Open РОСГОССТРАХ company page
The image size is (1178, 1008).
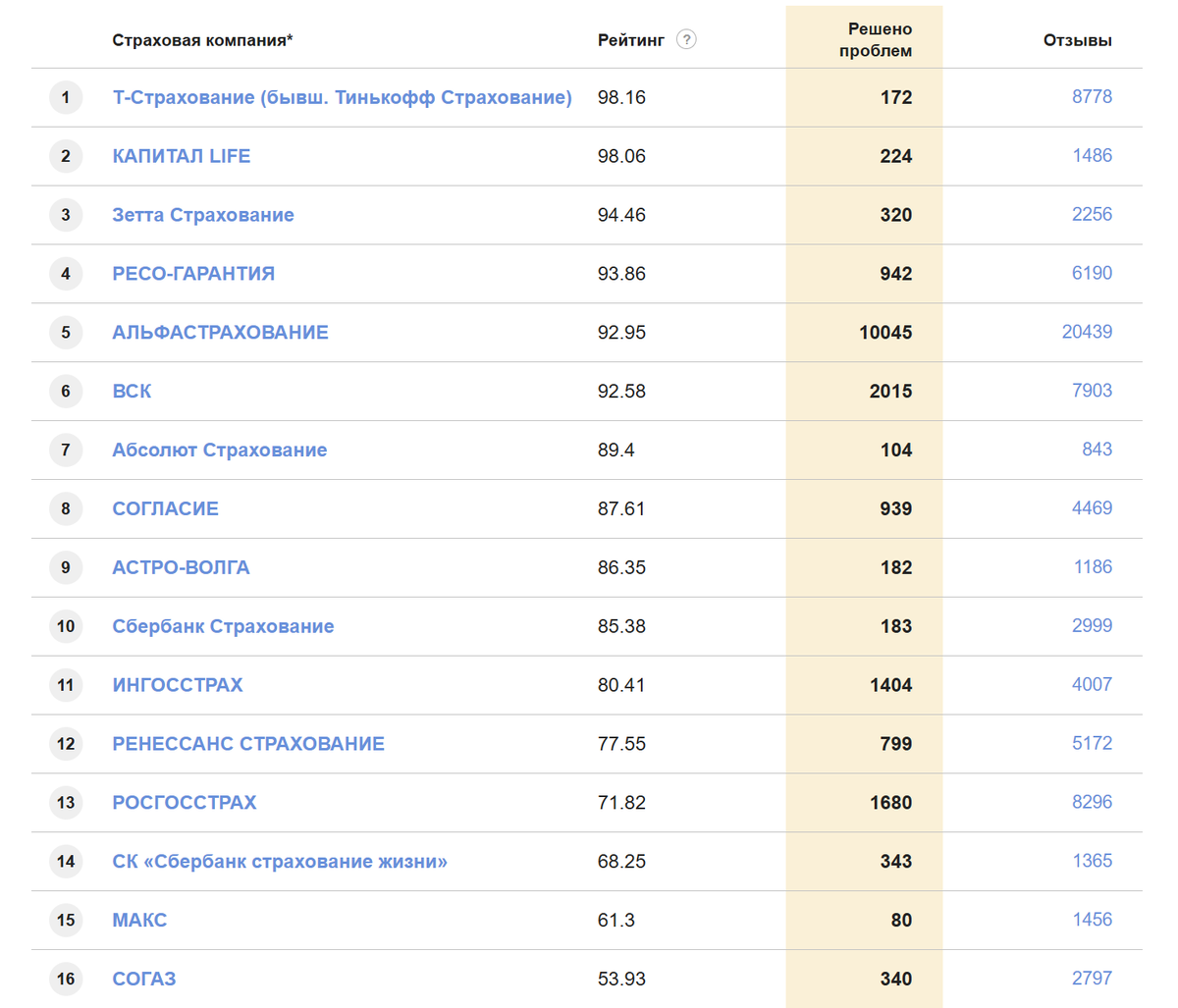tap(185, 803)
